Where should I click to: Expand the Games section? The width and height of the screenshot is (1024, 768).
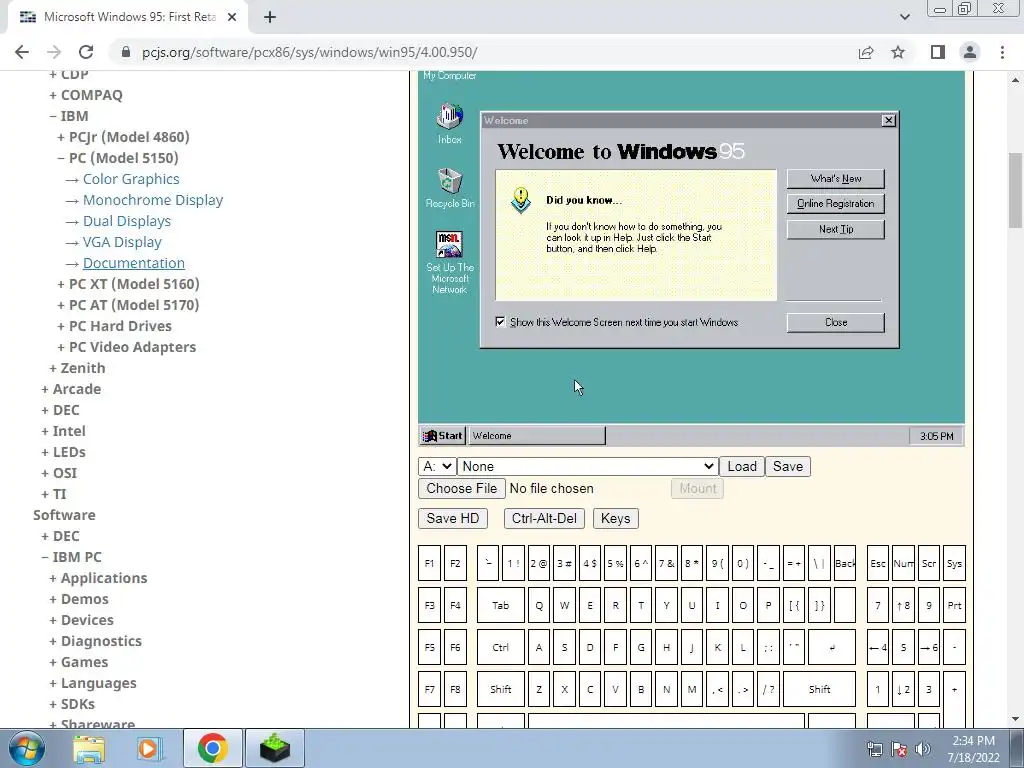79,662
